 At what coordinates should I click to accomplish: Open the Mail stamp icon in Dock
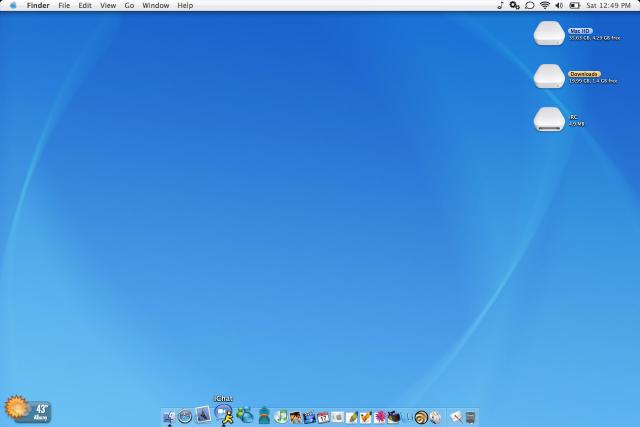pos(203,414)
